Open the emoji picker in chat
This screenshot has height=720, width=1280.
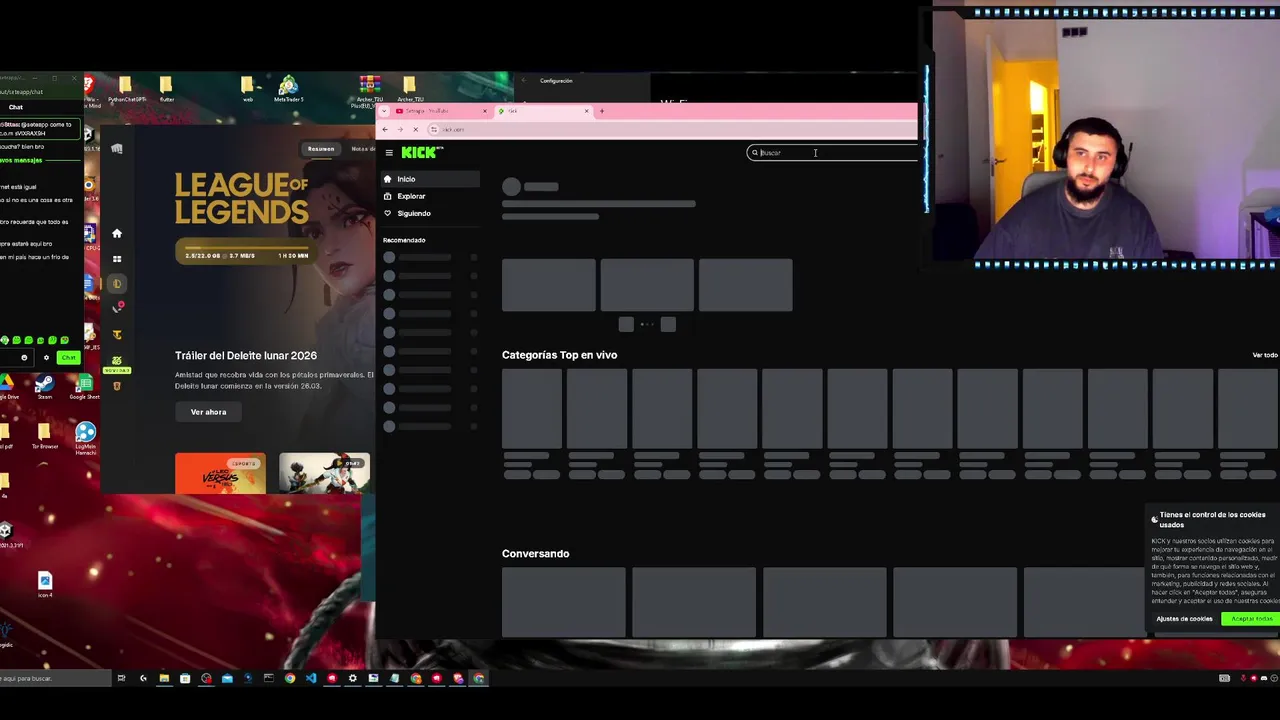[24, 358]
